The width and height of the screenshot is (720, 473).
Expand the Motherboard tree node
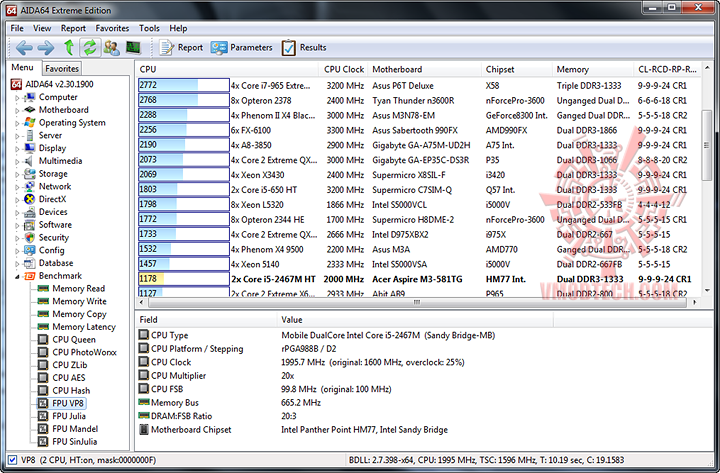pyautogui.click(x=17, y=110)
